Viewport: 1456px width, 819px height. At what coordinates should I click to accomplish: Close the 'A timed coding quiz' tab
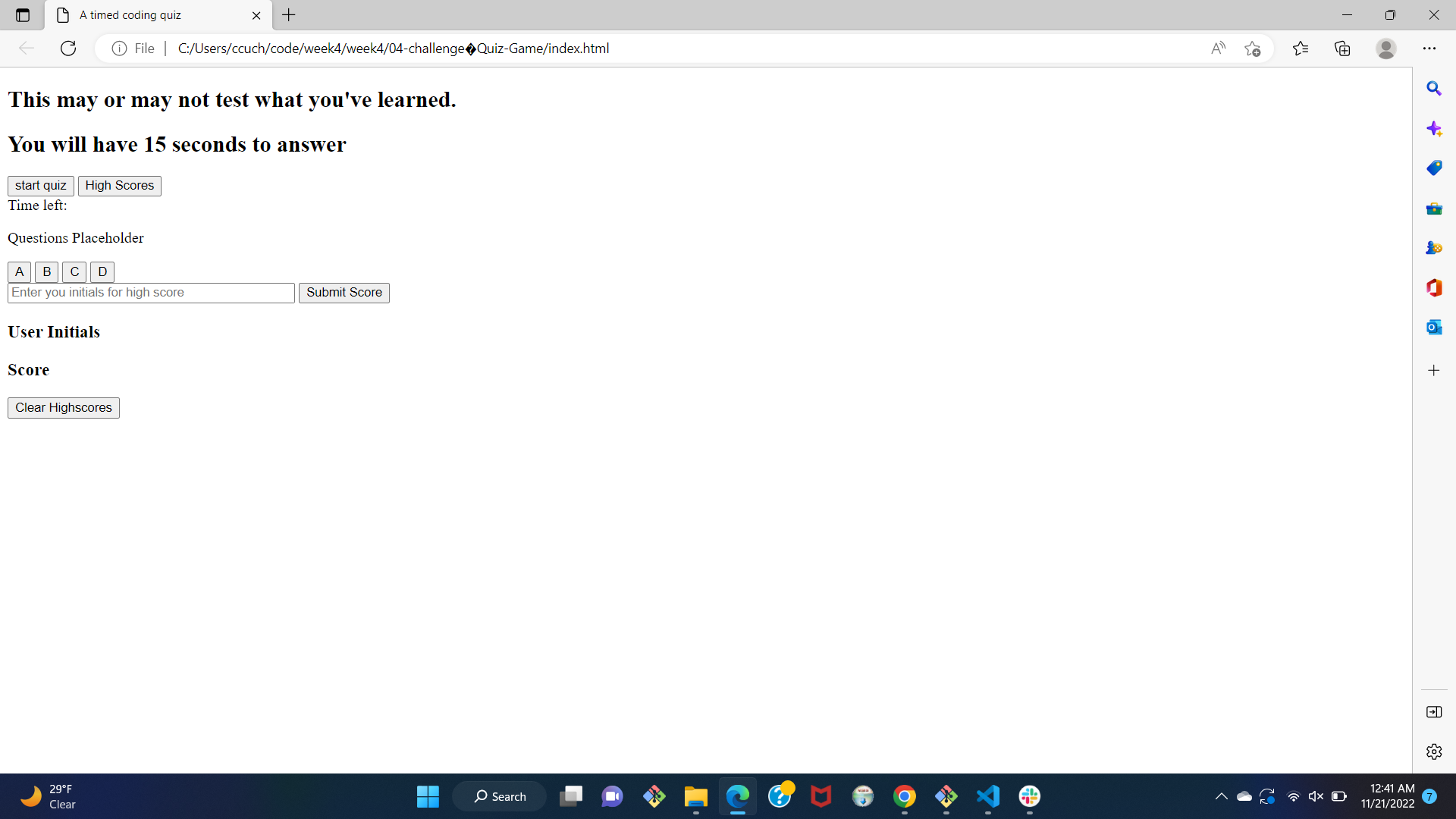coord(256,15)
